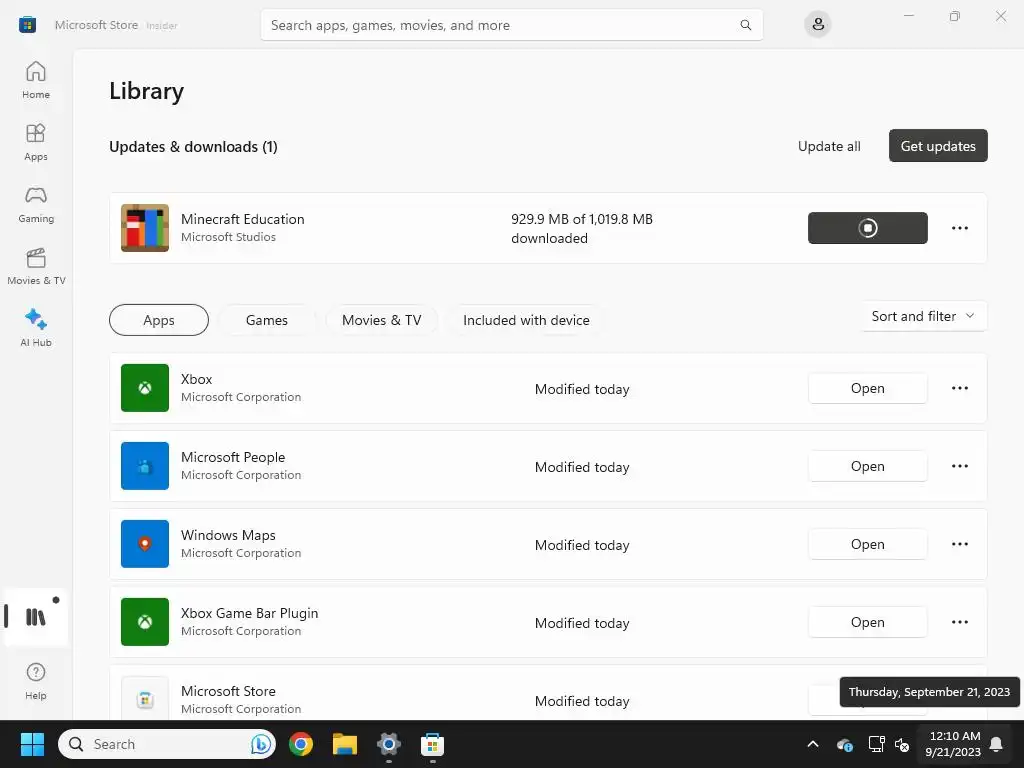
Task: Open more options for Windows Maps
Action: point(959,544)
